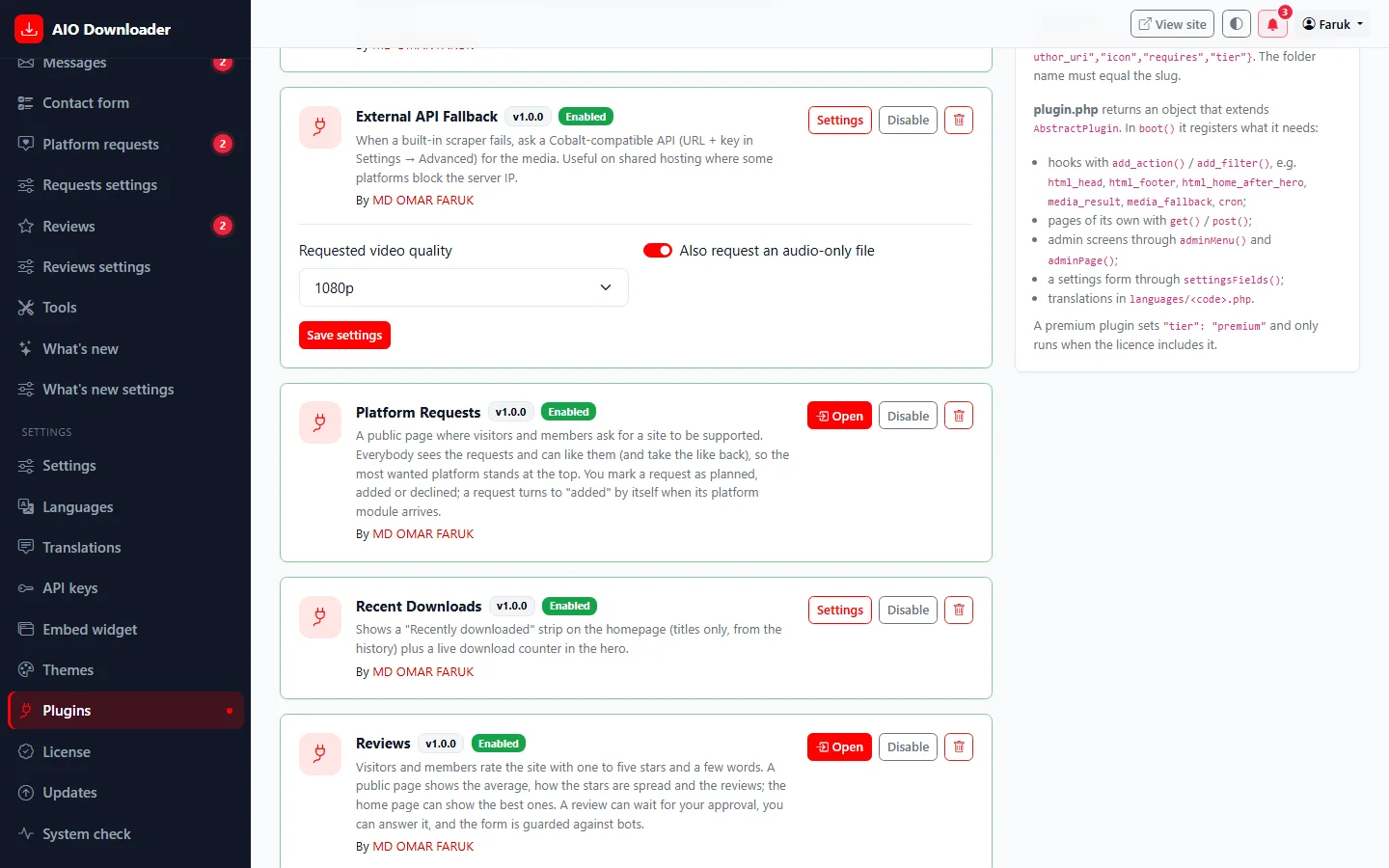
Task: Click the Enabled badge on Recent Downloads
Action: (570, 607)
